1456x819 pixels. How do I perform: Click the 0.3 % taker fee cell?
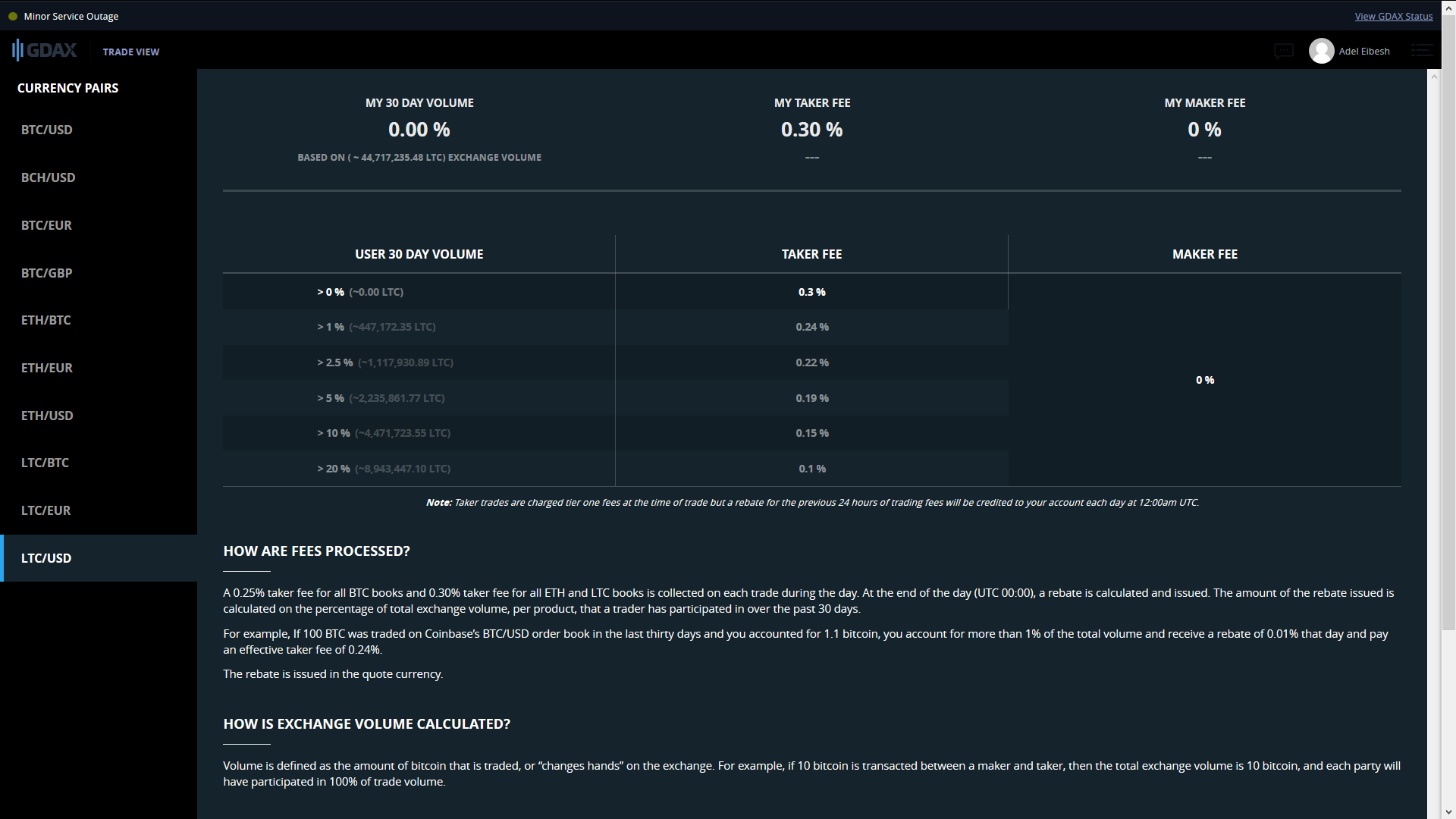pos(812,292)
